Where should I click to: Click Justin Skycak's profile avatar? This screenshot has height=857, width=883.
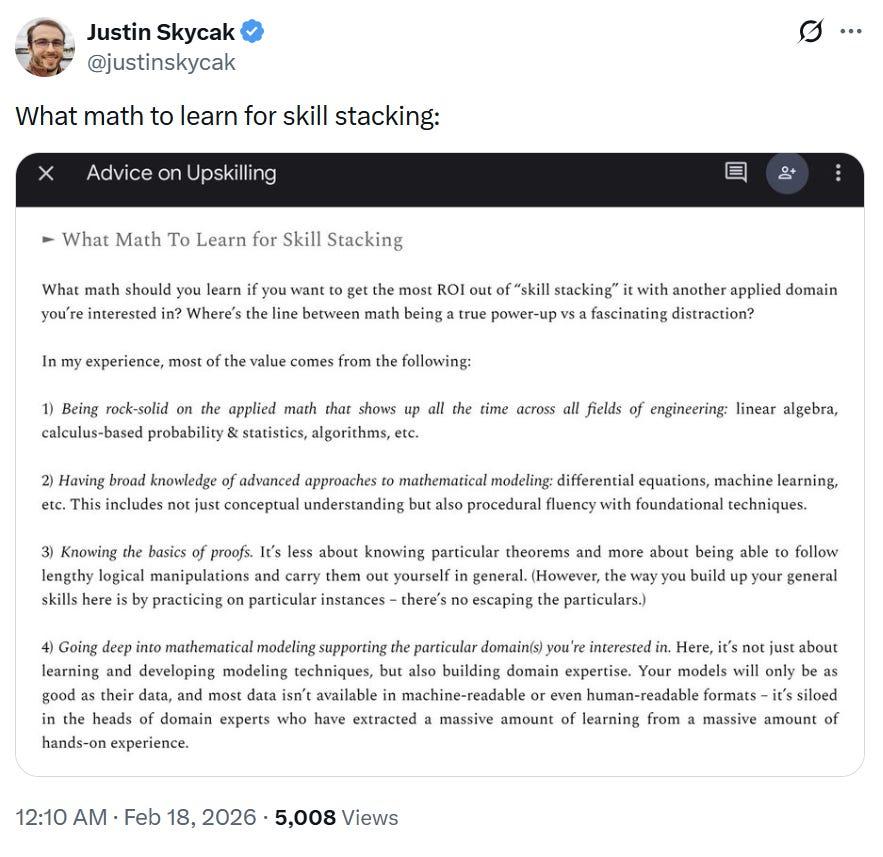[x=45, y=46]
